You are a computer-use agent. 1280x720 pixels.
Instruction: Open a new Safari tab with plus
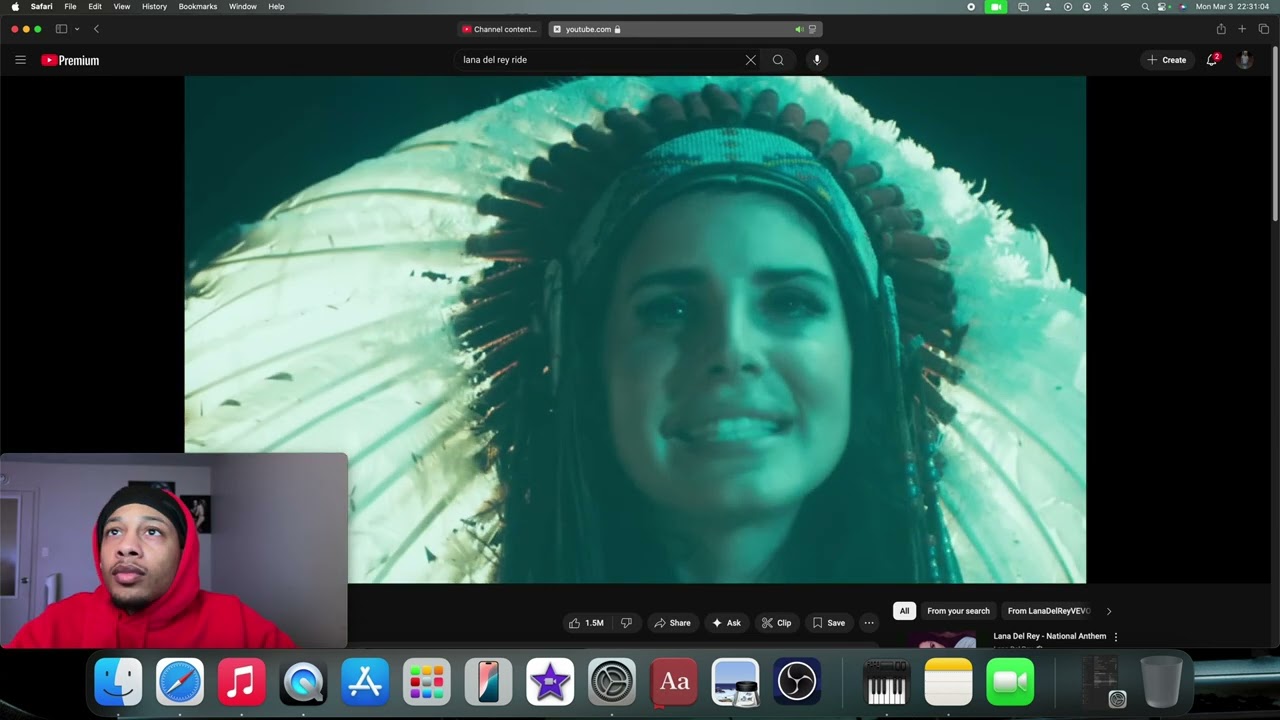coord(1242,29)
